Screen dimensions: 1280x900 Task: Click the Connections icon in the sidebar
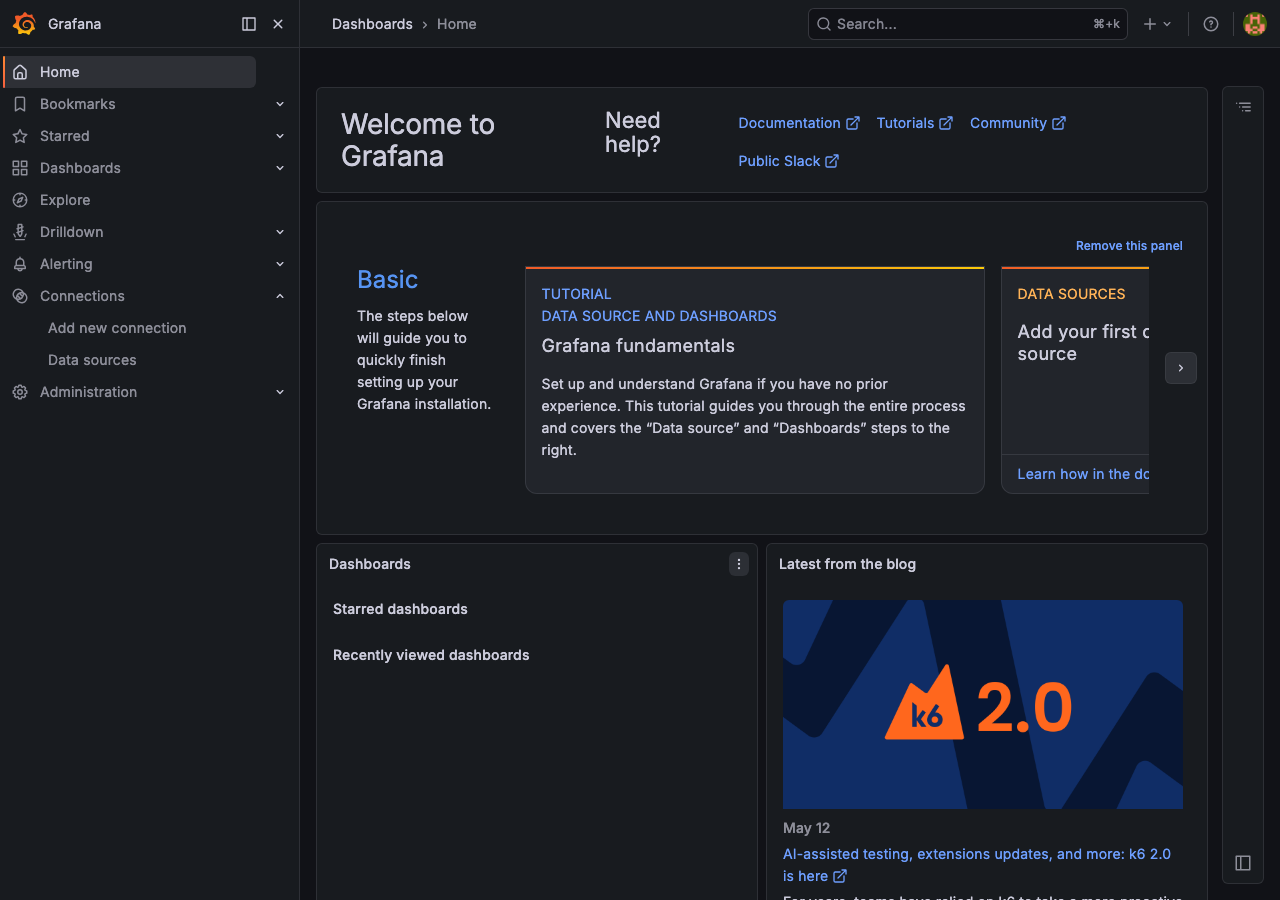click(20, 296)
